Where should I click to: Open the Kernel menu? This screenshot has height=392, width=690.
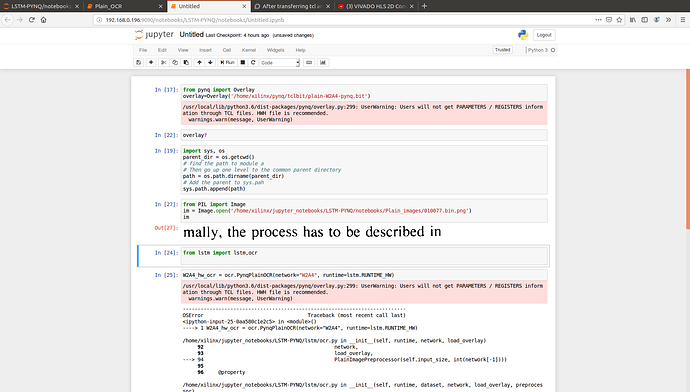click(249, 50)
